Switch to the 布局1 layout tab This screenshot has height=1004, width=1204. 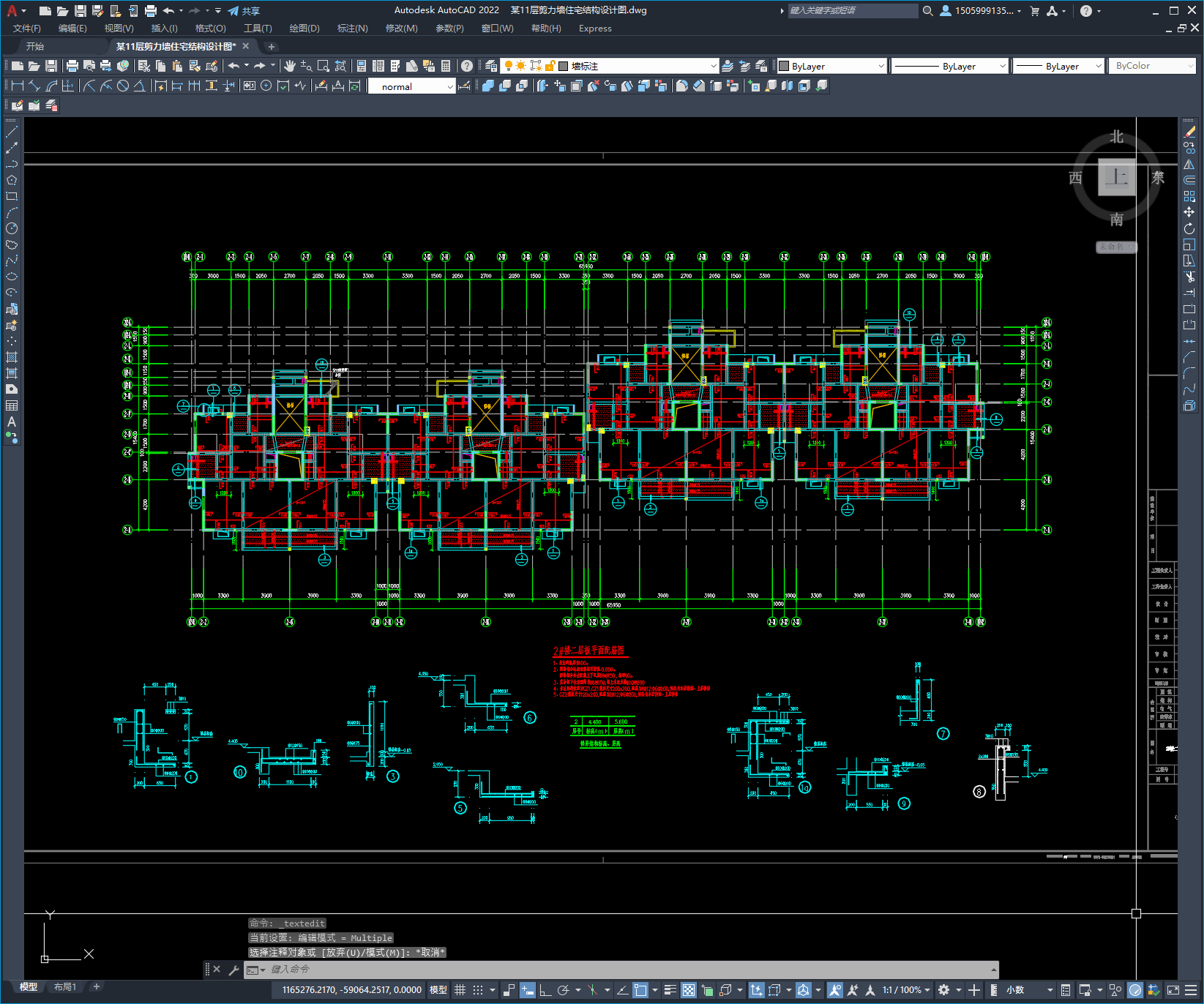click(x=65, y=987)
